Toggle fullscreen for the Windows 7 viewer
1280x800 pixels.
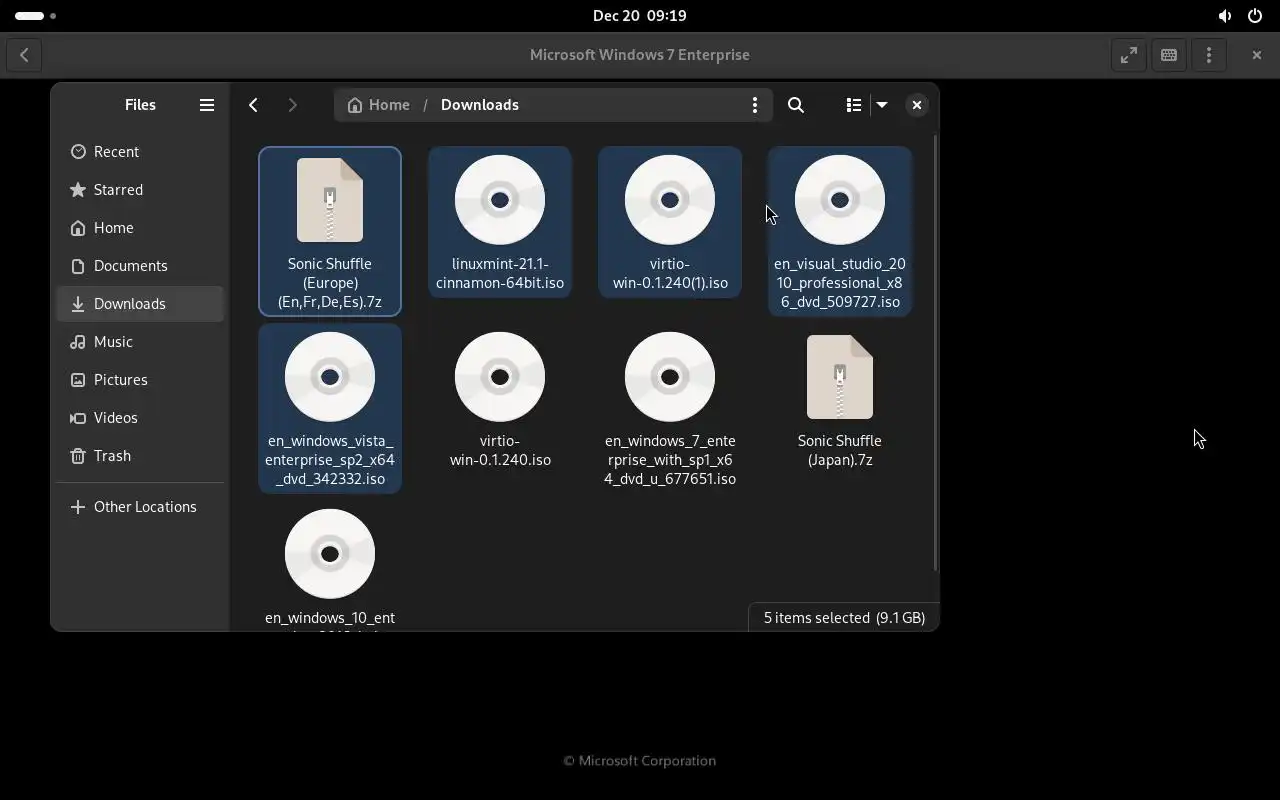pos(1129,55)
